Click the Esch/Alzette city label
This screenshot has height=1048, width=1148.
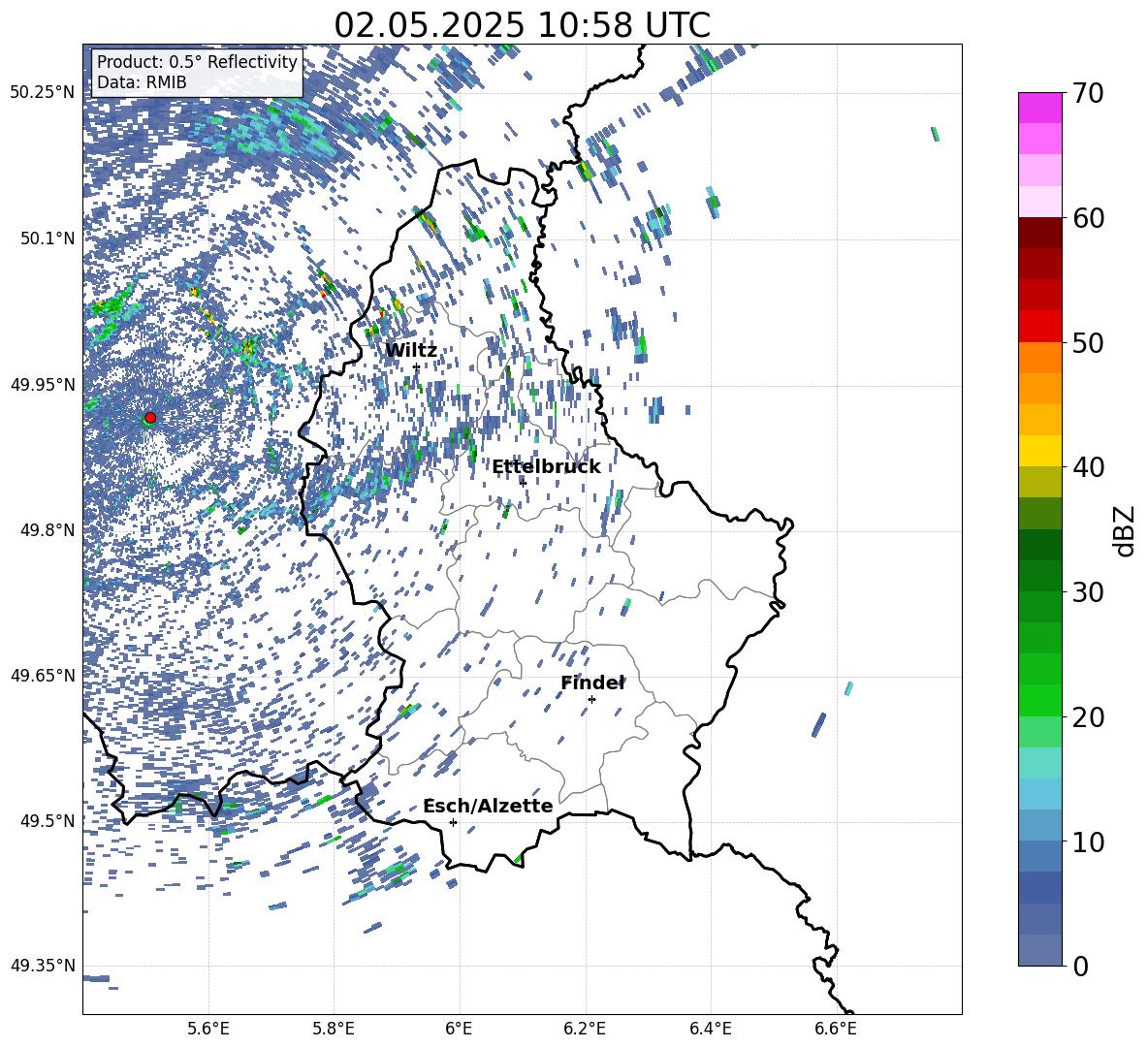coord(489,806)
